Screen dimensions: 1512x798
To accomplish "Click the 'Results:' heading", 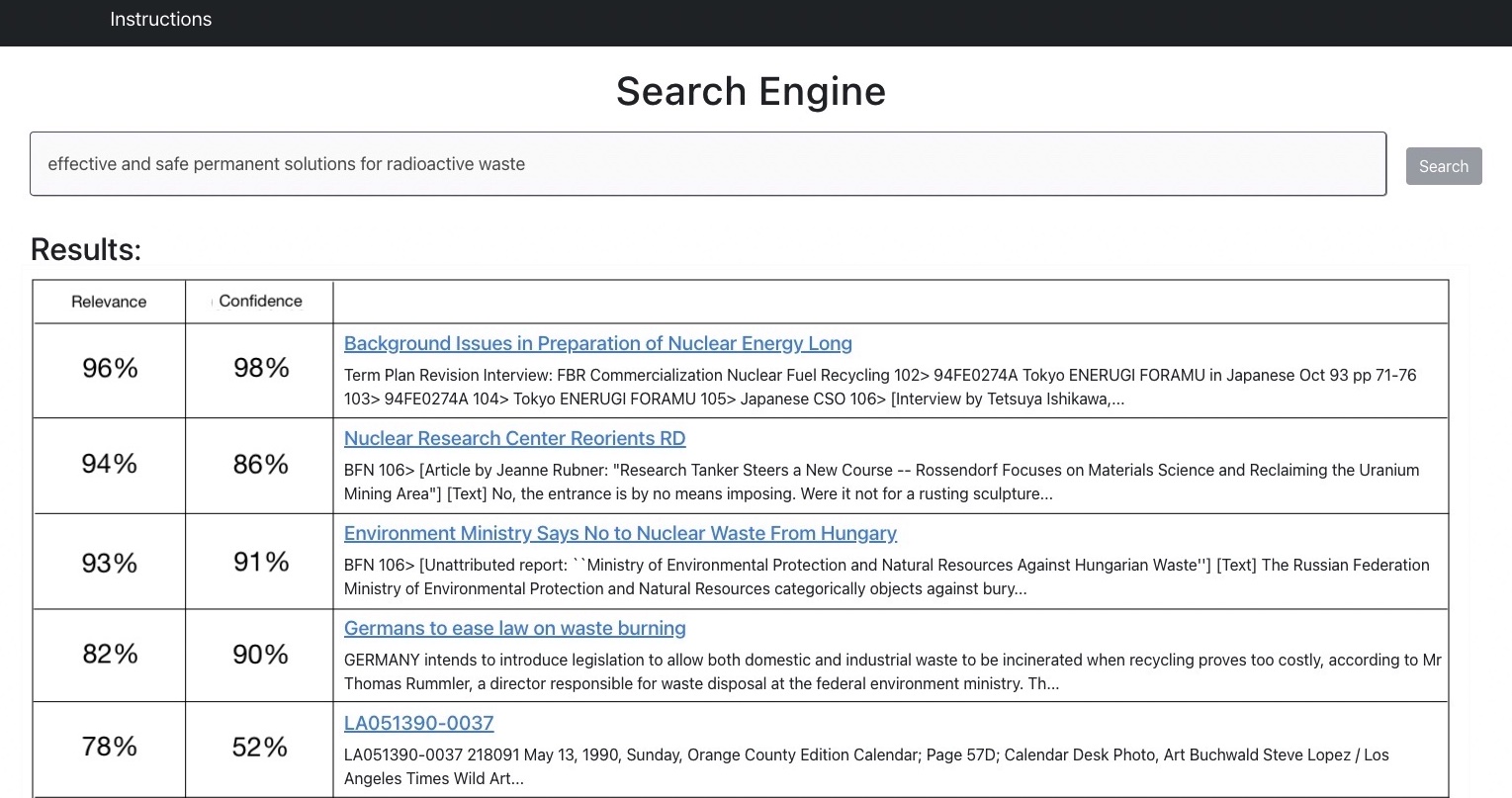I will (86, 249).
